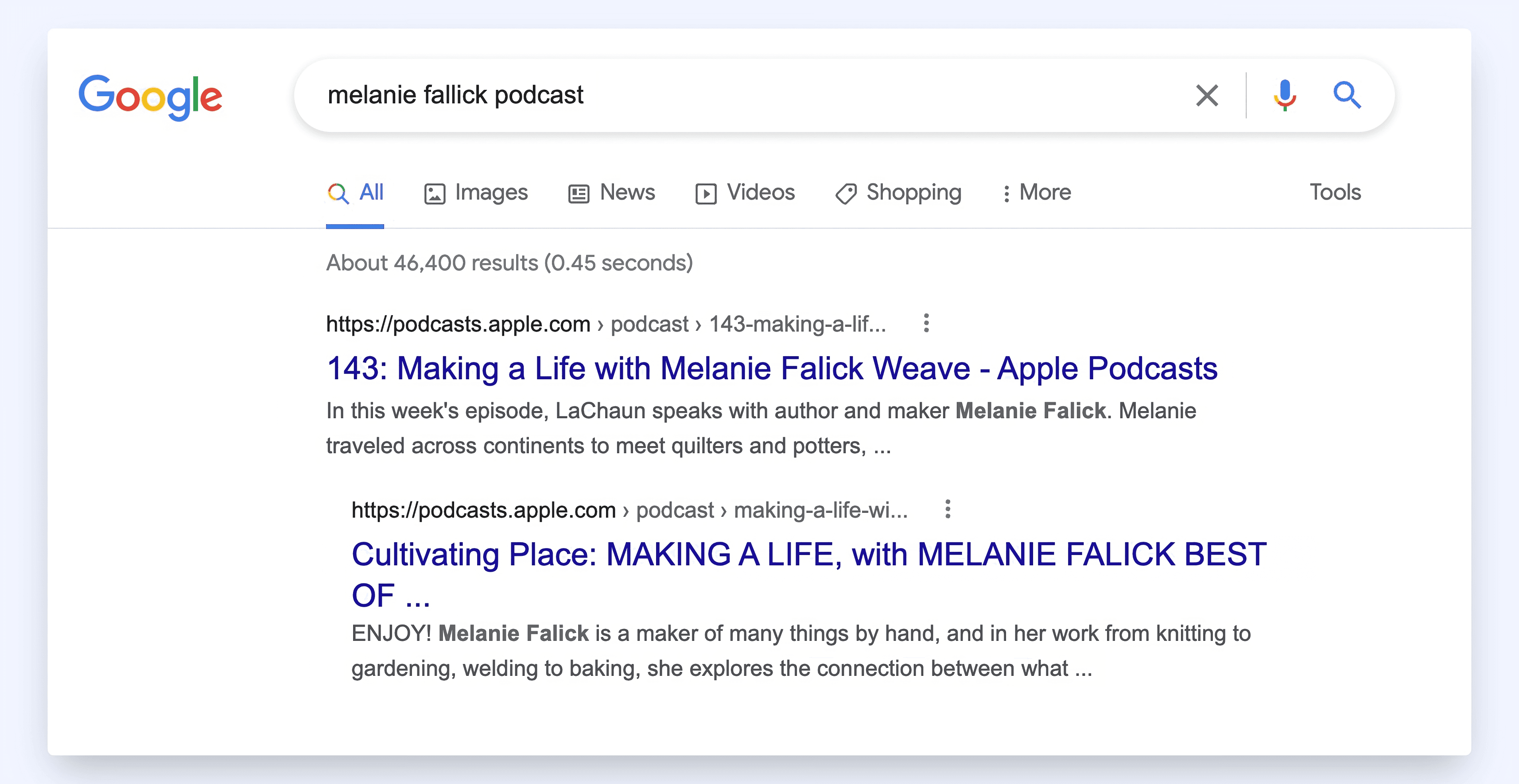Start voice search with microphone icon
1519x784 pixels.
[1284, 95]
